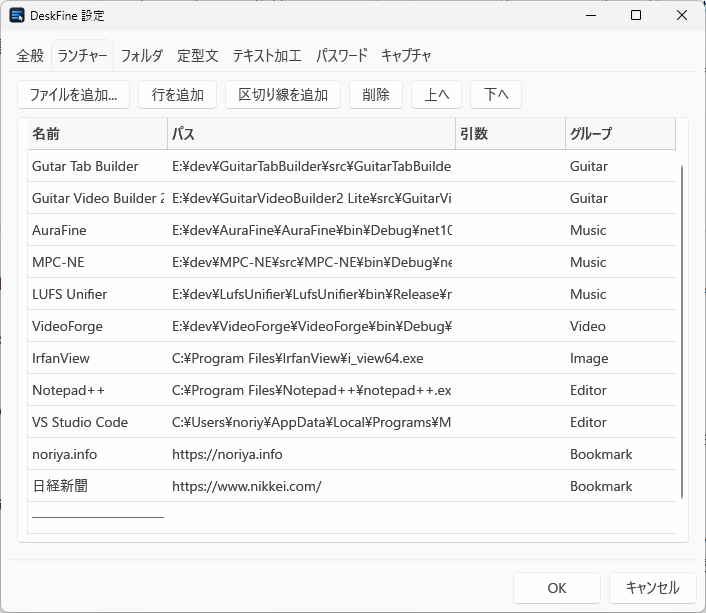Open the フォルダ tab
Screen dimensions: 706x613
[141, 56]
